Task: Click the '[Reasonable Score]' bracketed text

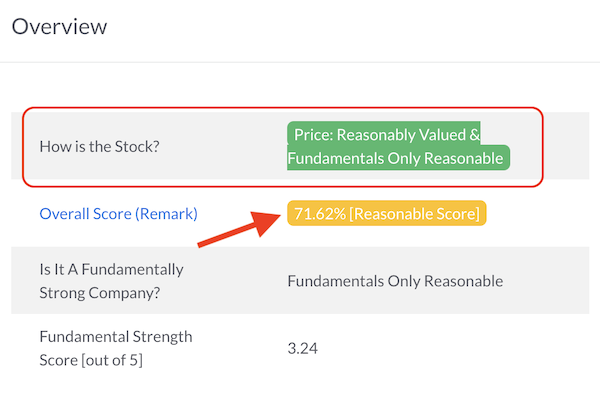Action: click(x=414, y=214)
